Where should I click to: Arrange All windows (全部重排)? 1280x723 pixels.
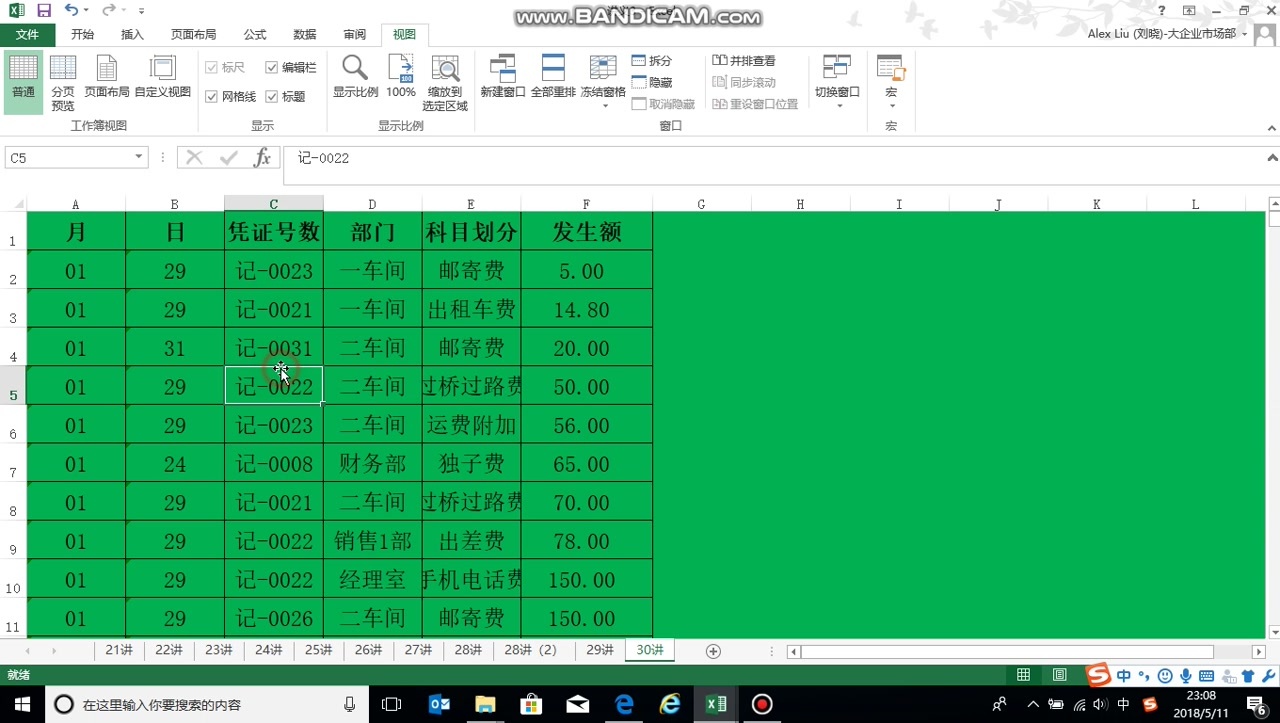point(553,77)
